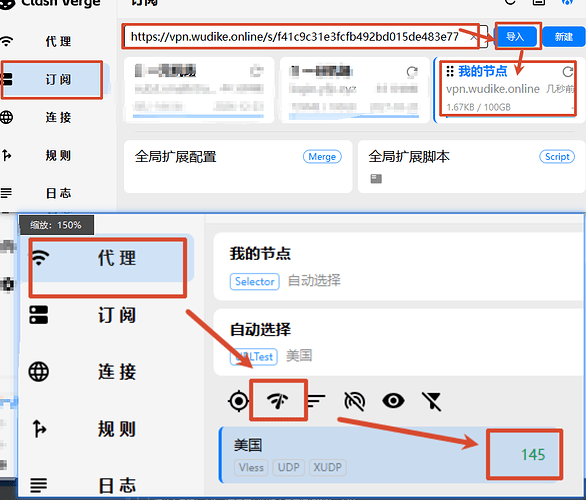Run the delay test with the wifi-speed icon

point(278,401)
